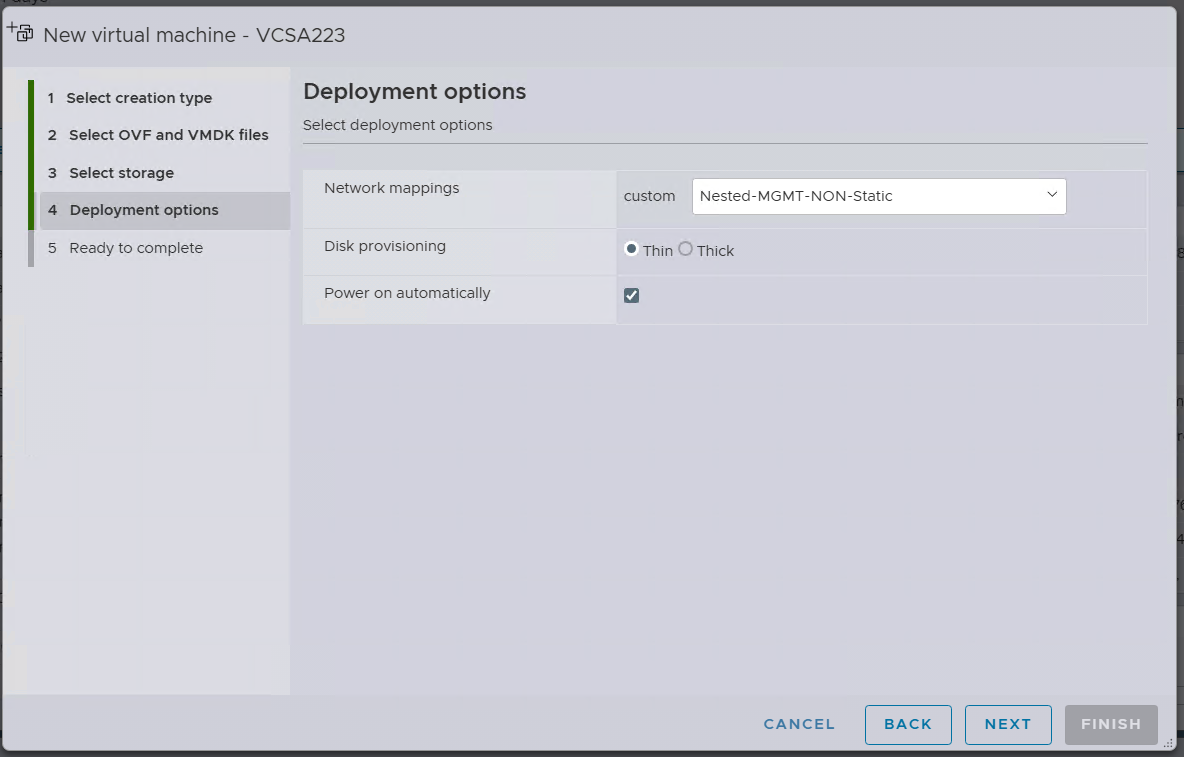Image resolution: width=1184 pixels, height=757 pixels.
Task: Click the Network mappings row label
Action: [x=392, y=188]
